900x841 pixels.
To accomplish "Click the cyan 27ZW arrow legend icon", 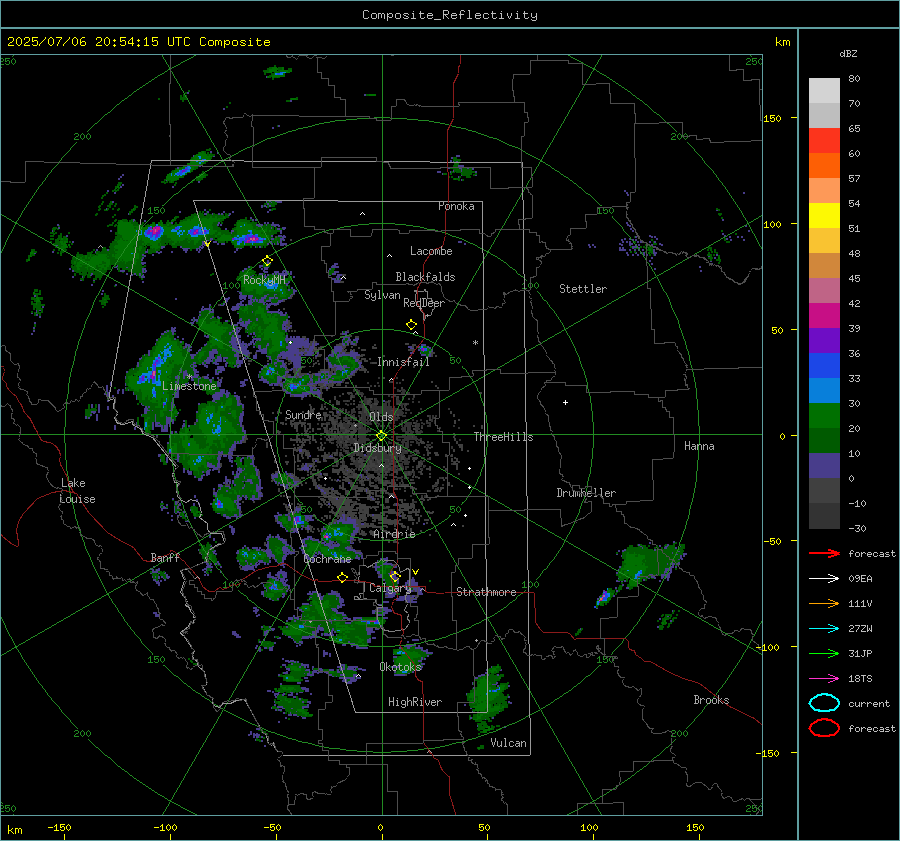I will tap(824, 628).
